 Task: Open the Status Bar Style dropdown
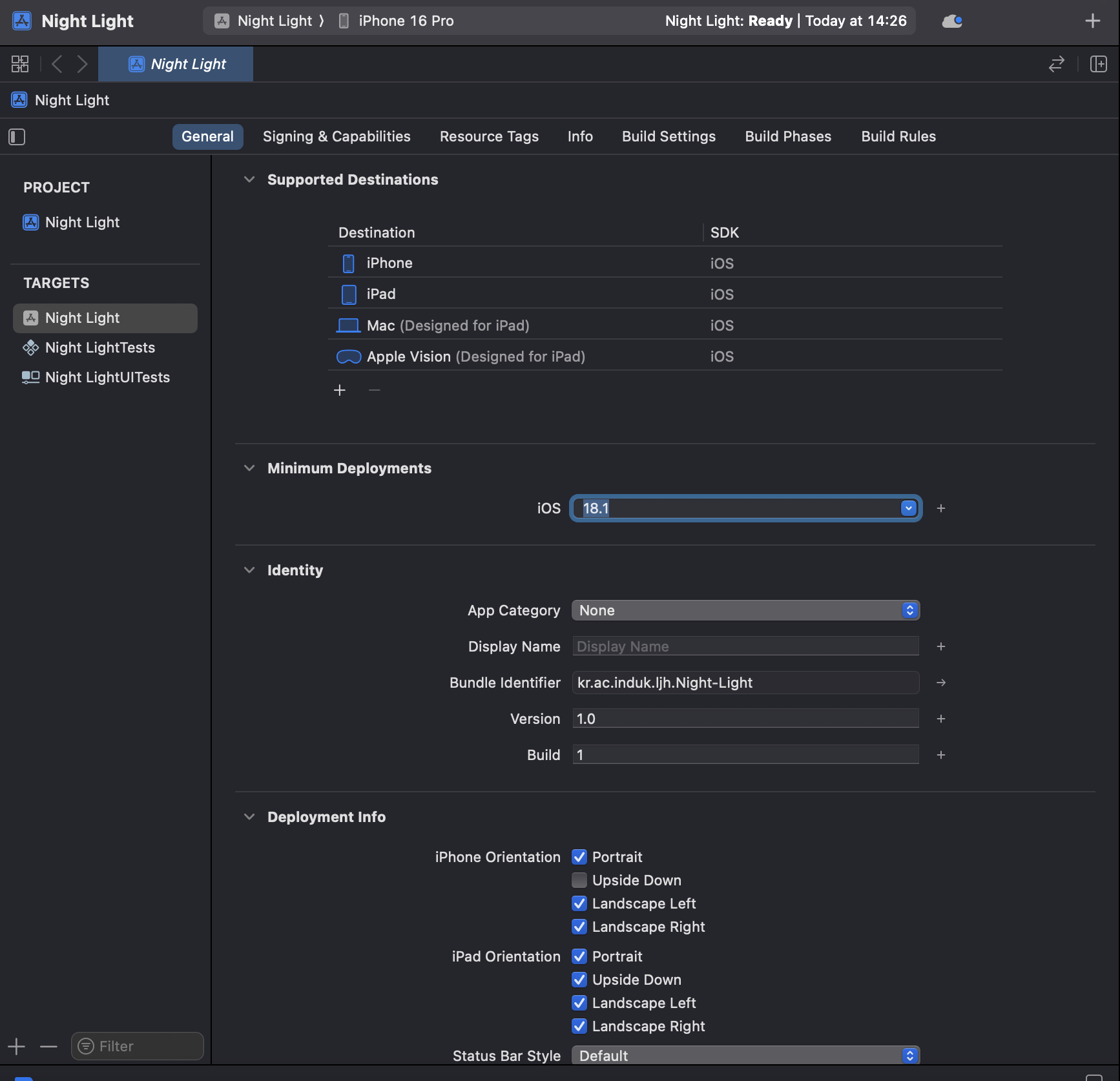[x=745, y=1055]
